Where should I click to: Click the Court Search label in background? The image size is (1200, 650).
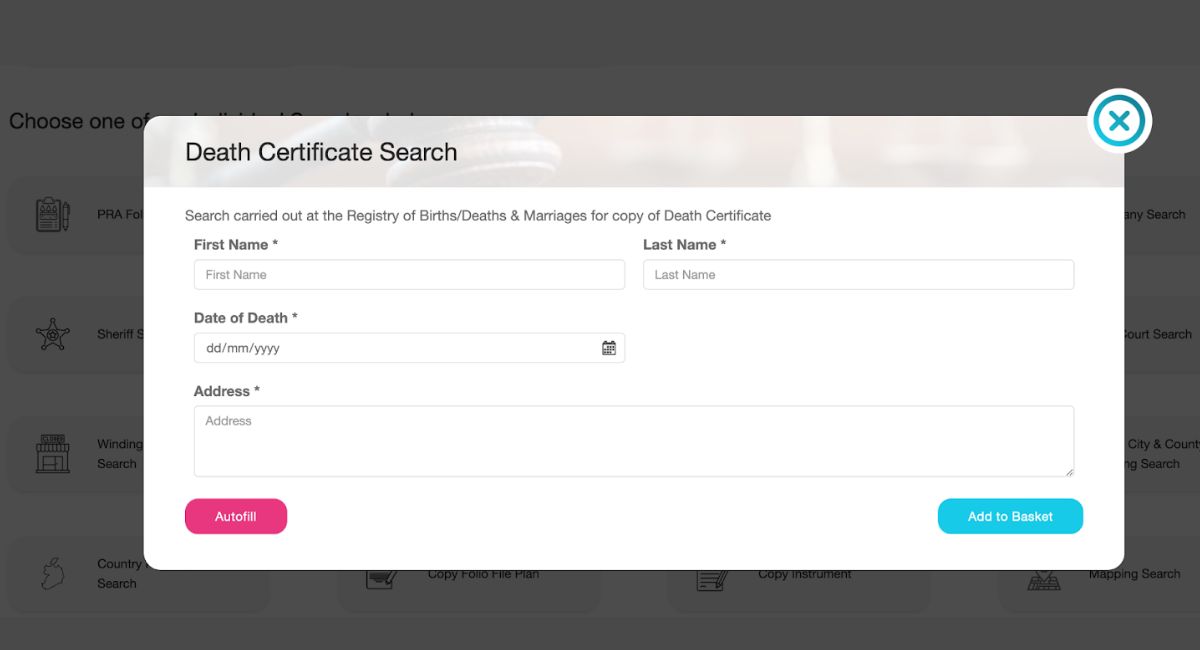[x=1157, y=334]
